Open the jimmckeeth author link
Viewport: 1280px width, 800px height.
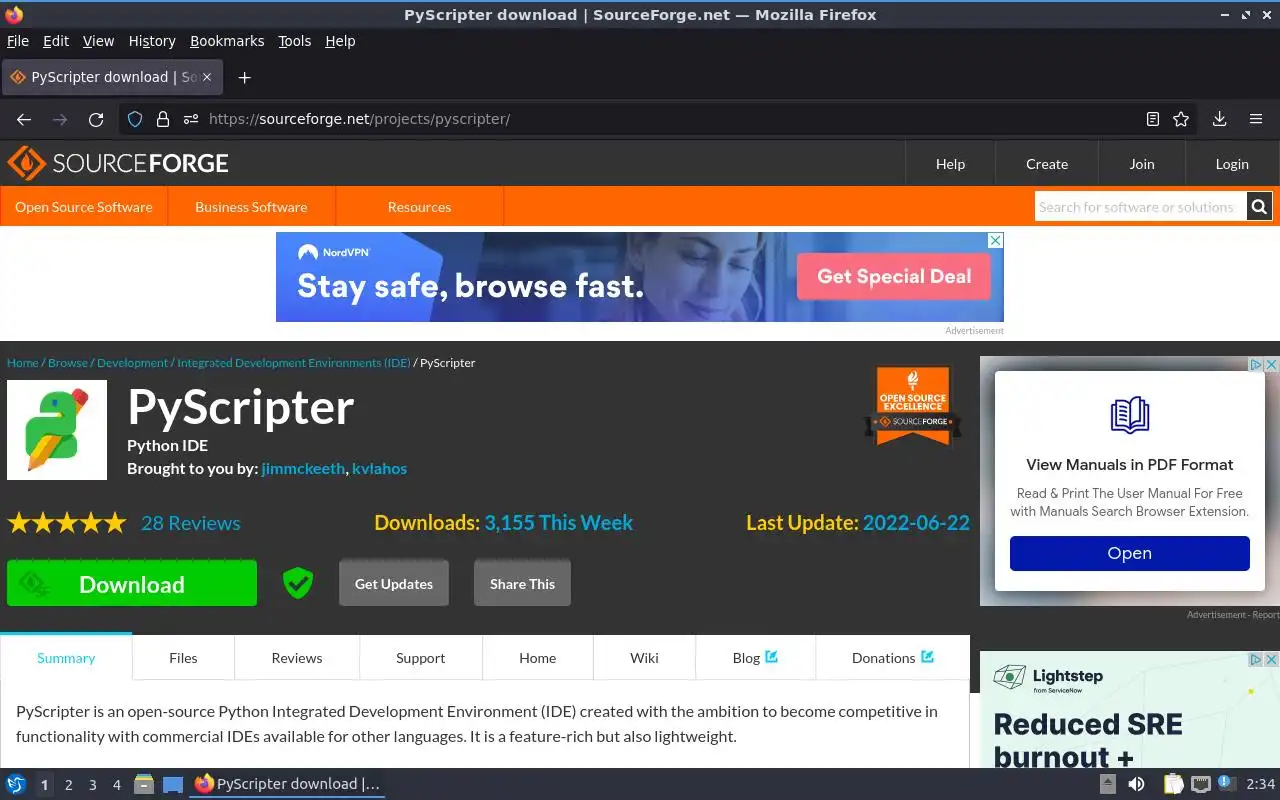tap(303, 468)
